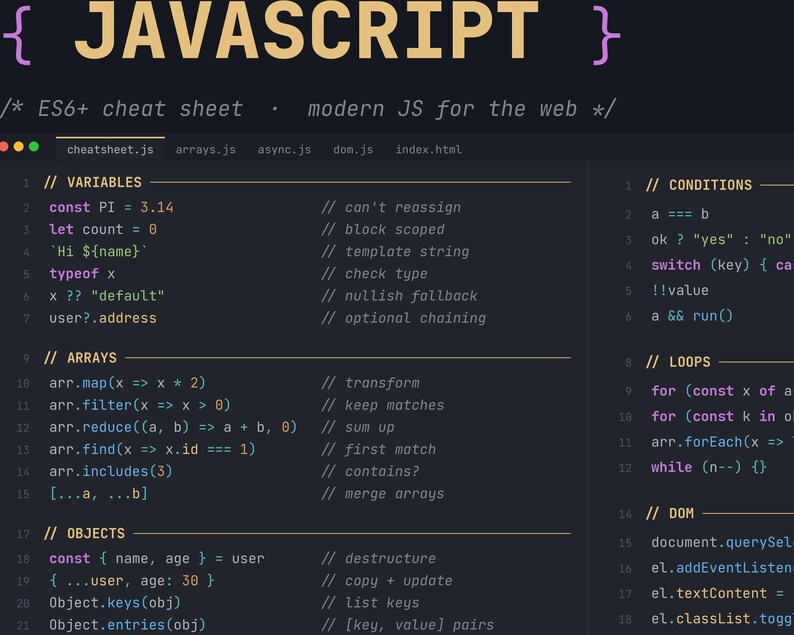794x635 pixels.
Task: Click the 'el.addEventListen' line
Action: point(723,568)
